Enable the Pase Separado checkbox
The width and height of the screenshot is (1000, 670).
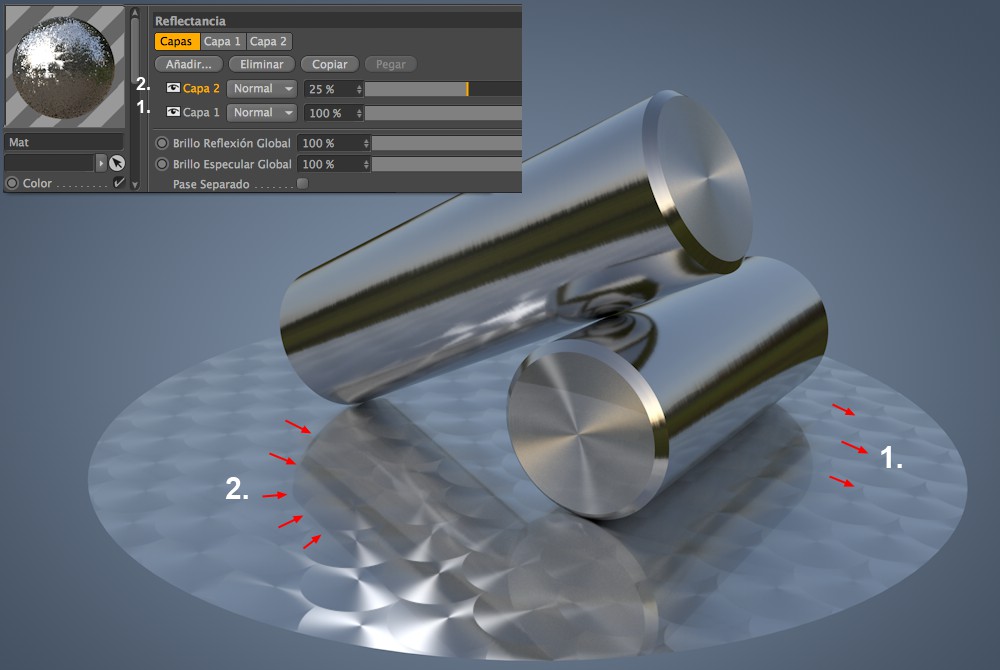302,184
